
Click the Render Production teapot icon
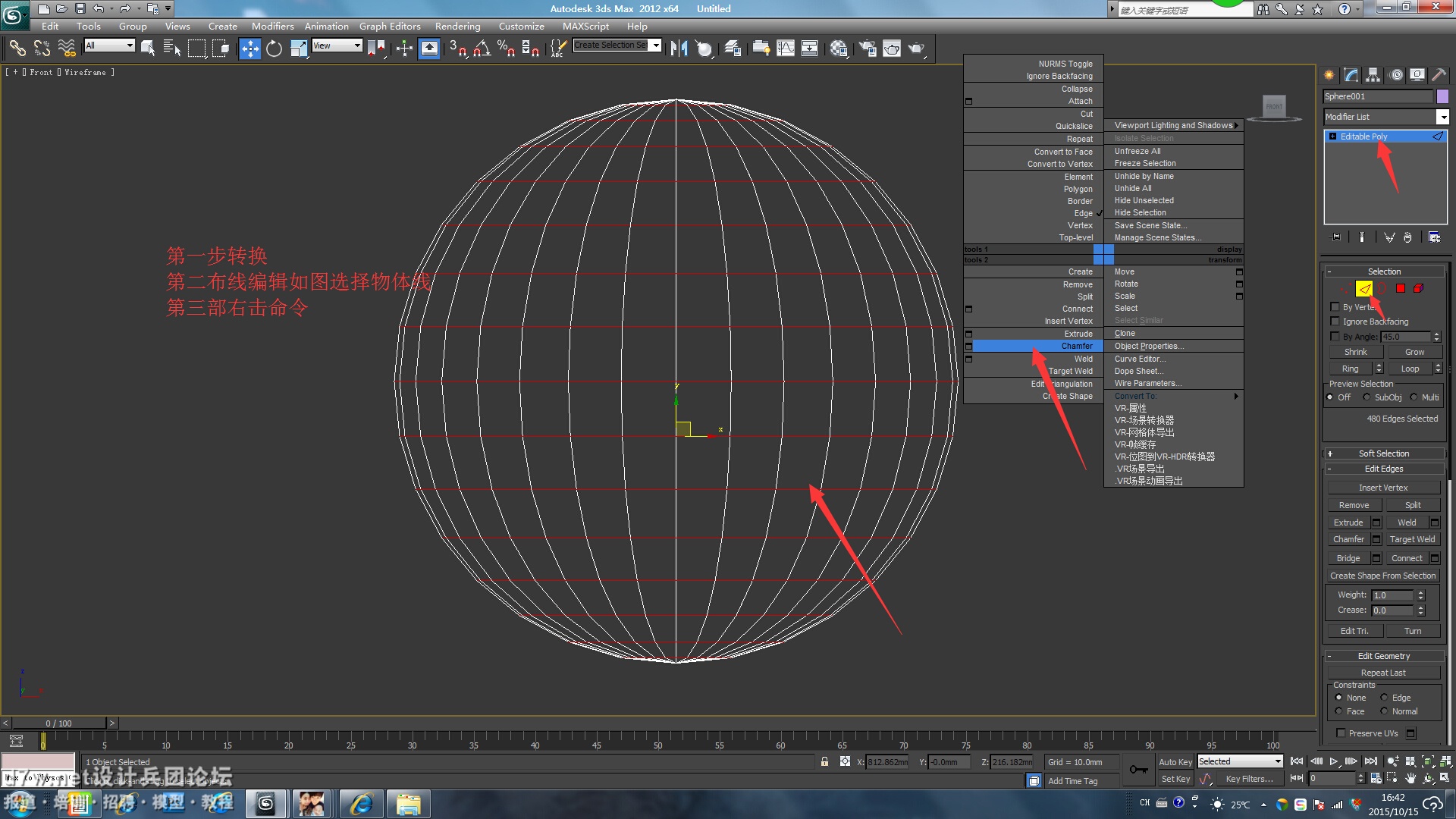tap(916, 49)
